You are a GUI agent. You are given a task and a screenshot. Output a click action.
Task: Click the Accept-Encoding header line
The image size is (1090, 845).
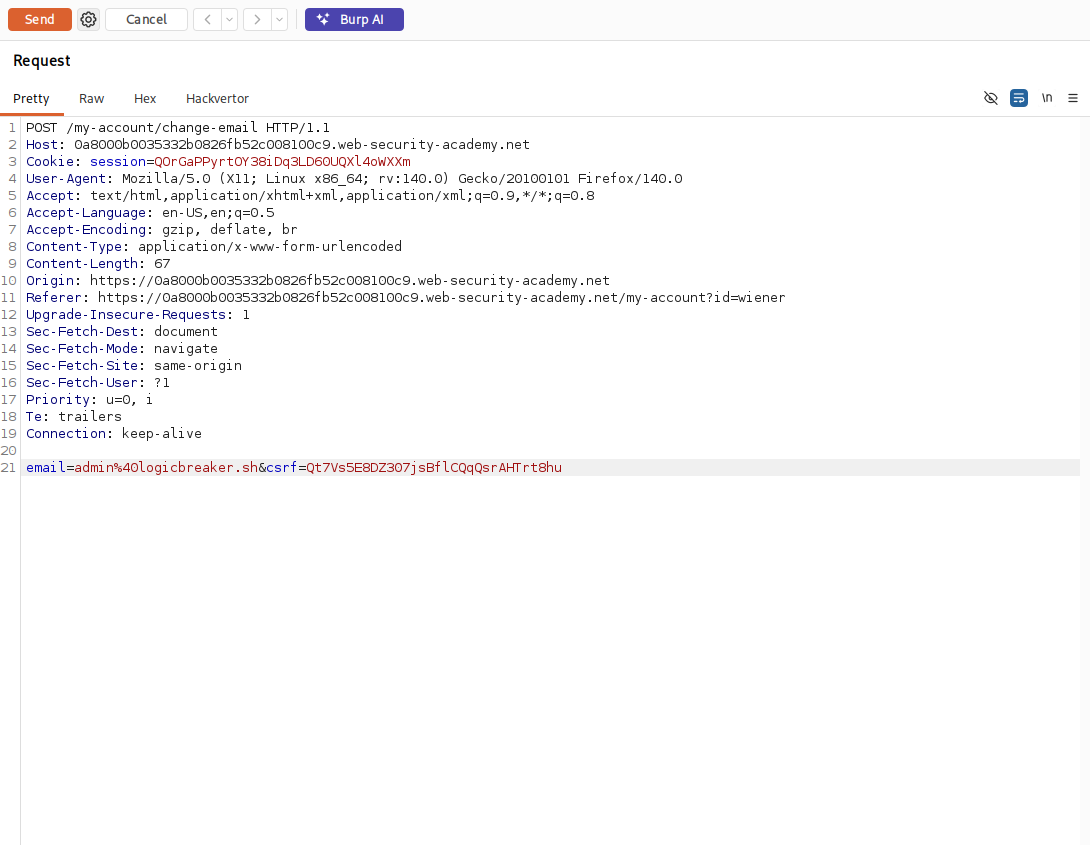tap(162, 229)
